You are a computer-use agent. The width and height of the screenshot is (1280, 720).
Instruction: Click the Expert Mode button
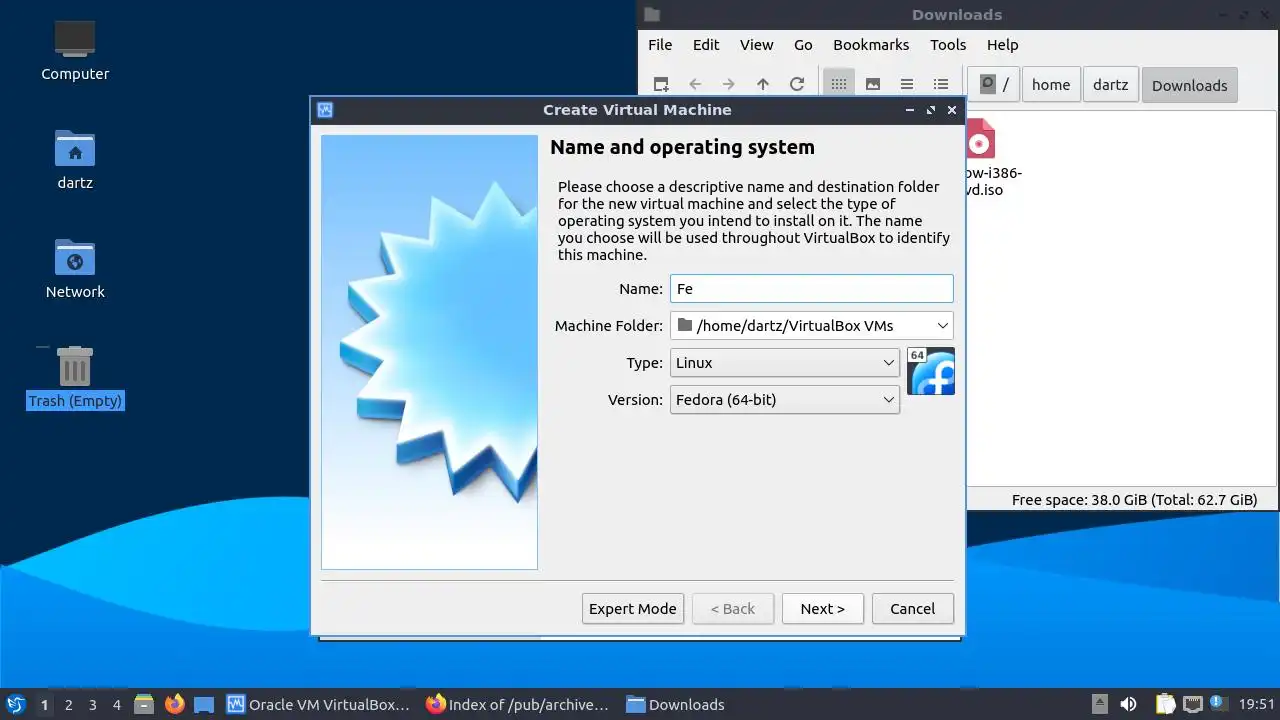(x=633, y=609)
